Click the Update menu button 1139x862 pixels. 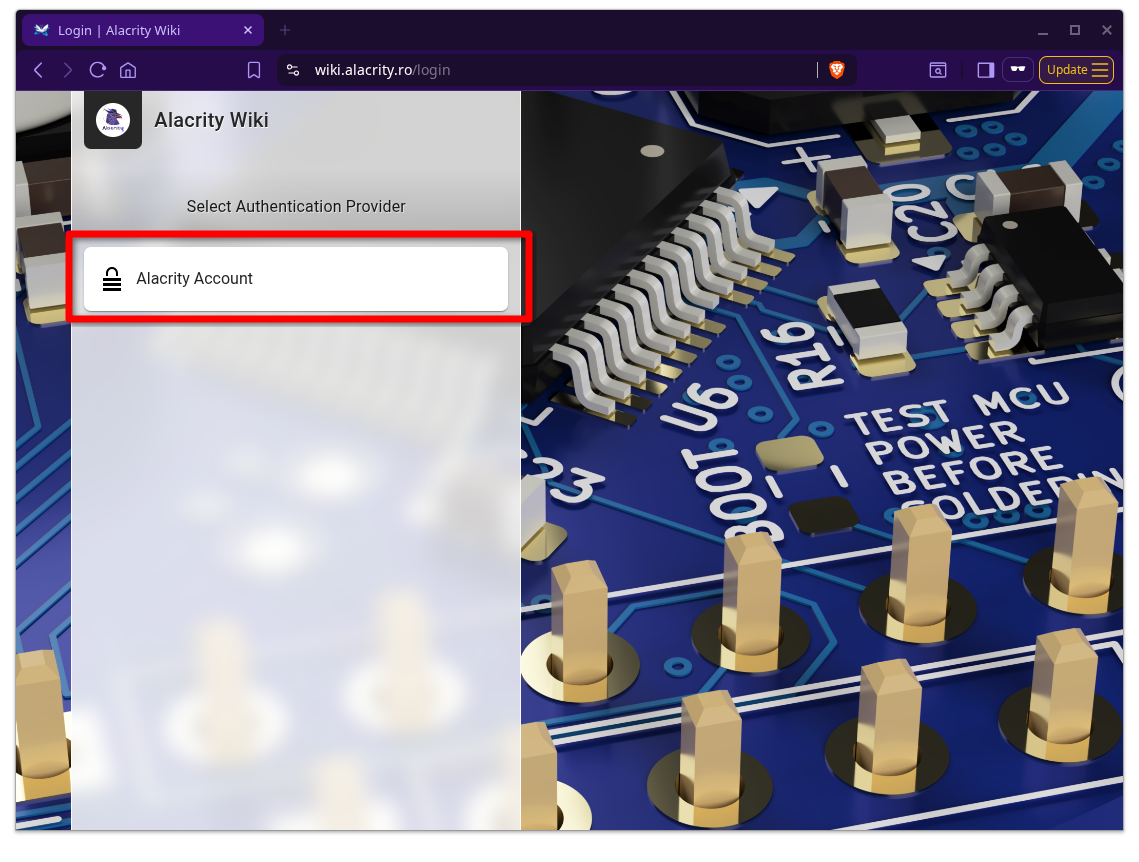1076,70
